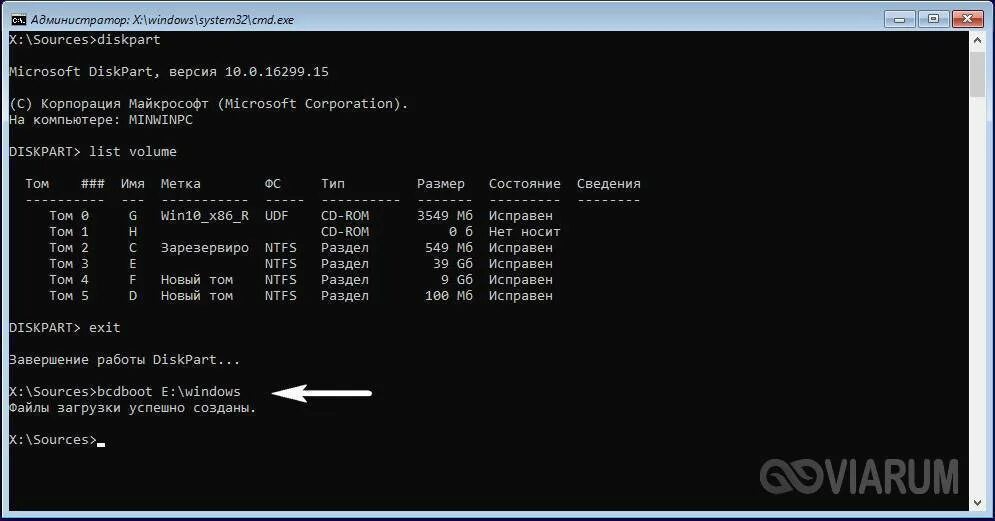The height and width of the screenshot is (521, 995).
Task: Click the window title bar text
Action: pyautogui.click(x=162, y=20)
